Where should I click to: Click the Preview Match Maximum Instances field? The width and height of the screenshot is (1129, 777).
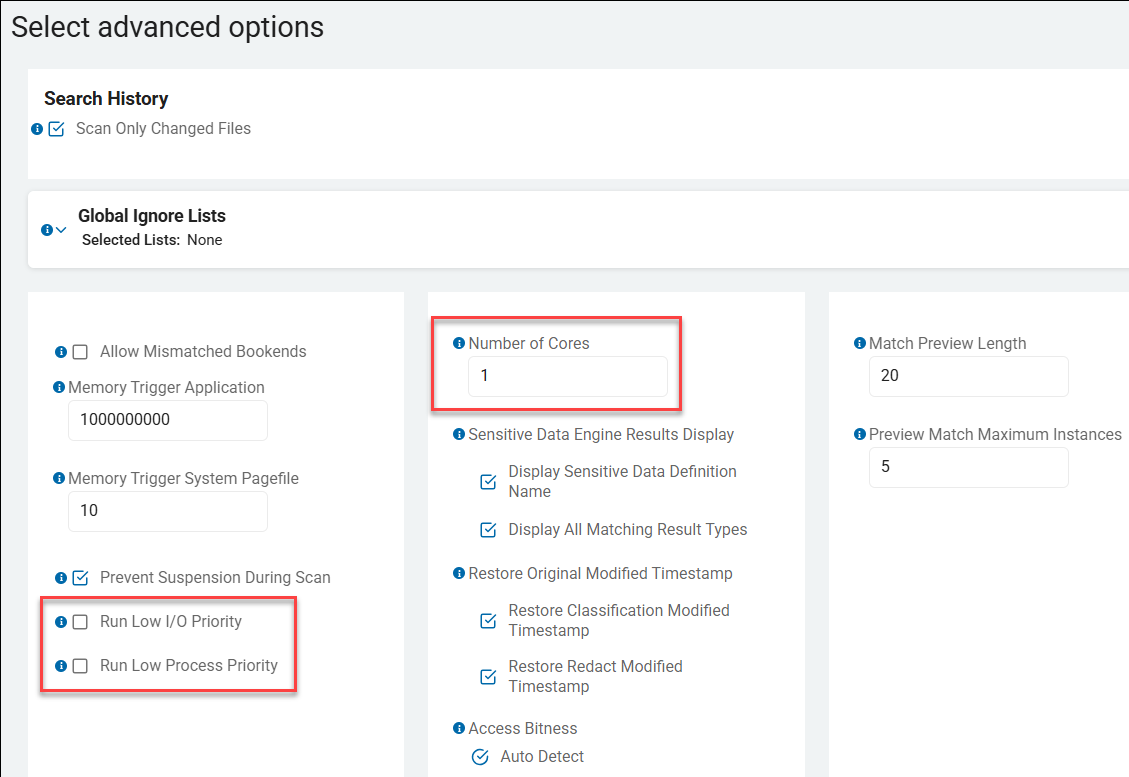coord(967,467)
